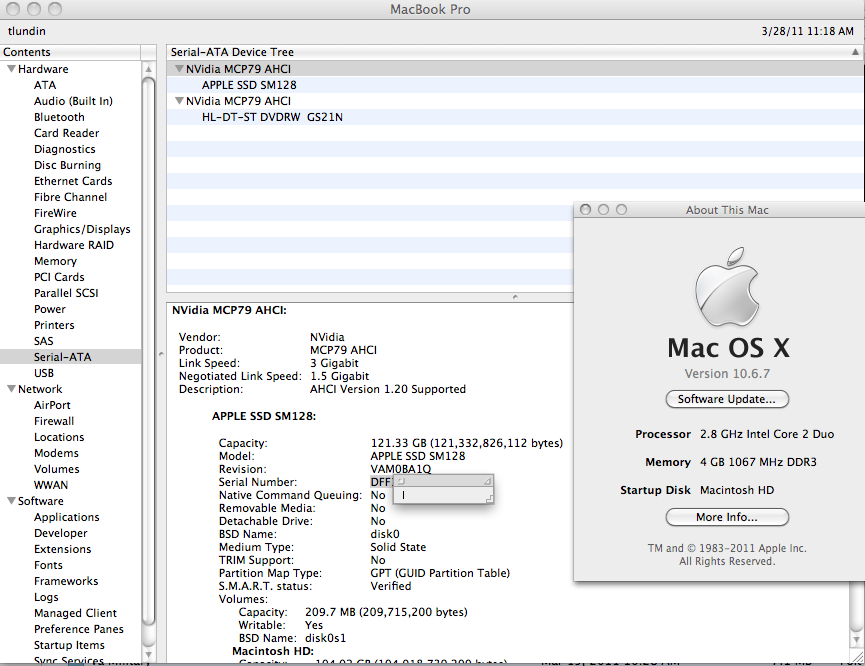Viewport: 865px width, 666px height.
Task: Select WWAN under Network
Action: click(x=51, y=485)
